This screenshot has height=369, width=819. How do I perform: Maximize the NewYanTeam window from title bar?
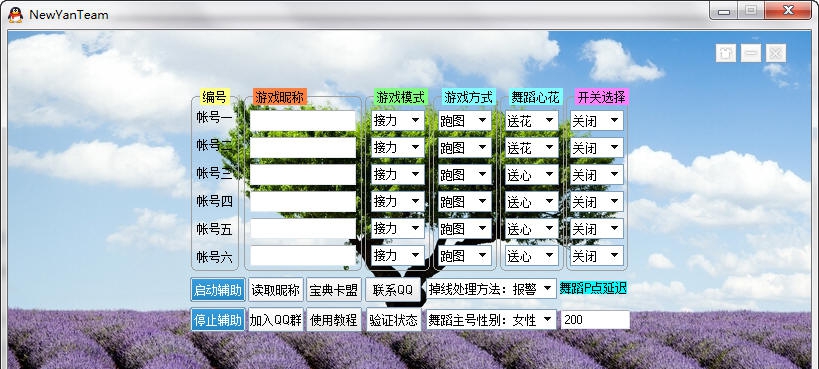750,10
